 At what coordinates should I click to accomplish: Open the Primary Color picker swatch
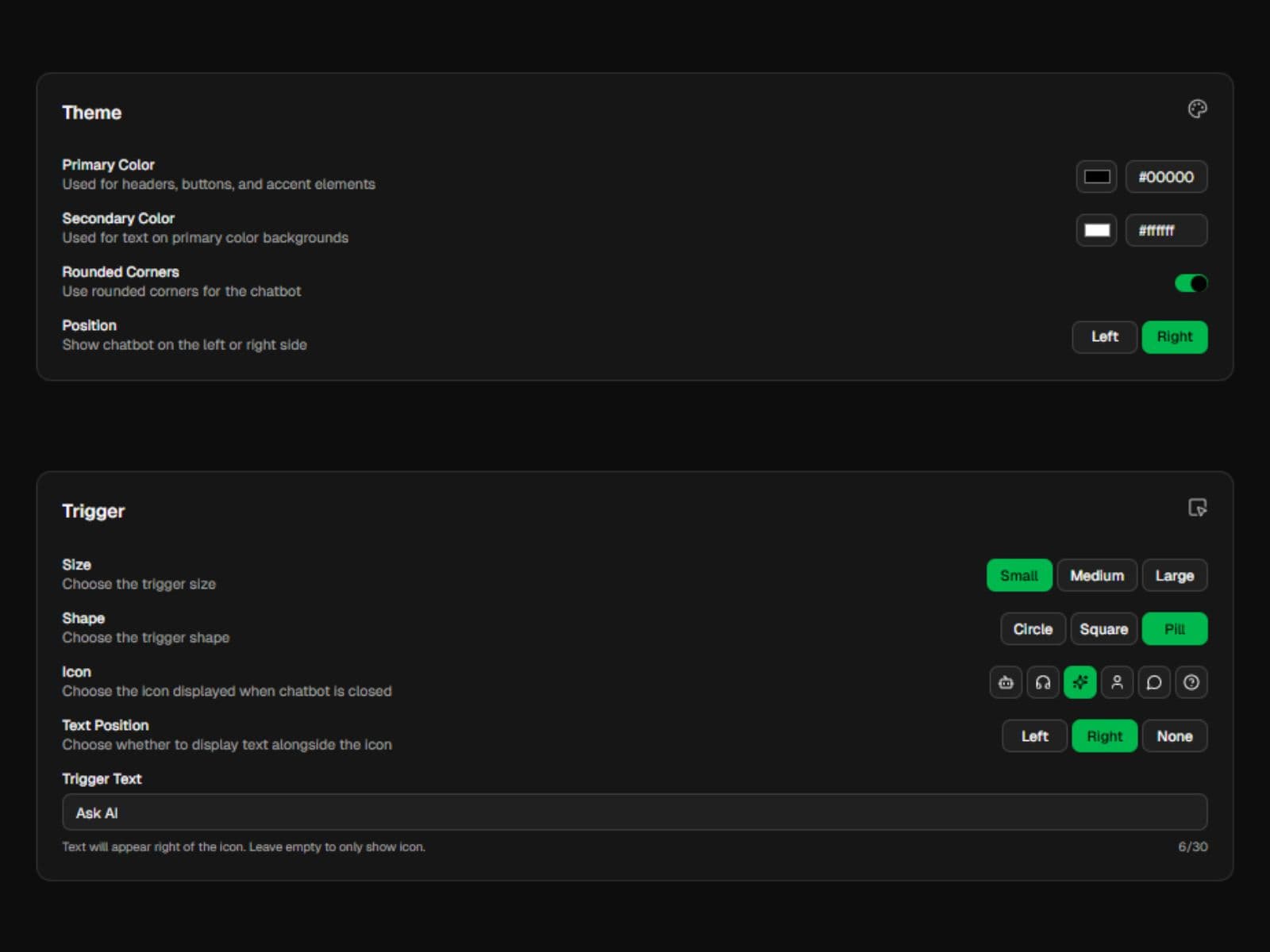coord(1096,177)
